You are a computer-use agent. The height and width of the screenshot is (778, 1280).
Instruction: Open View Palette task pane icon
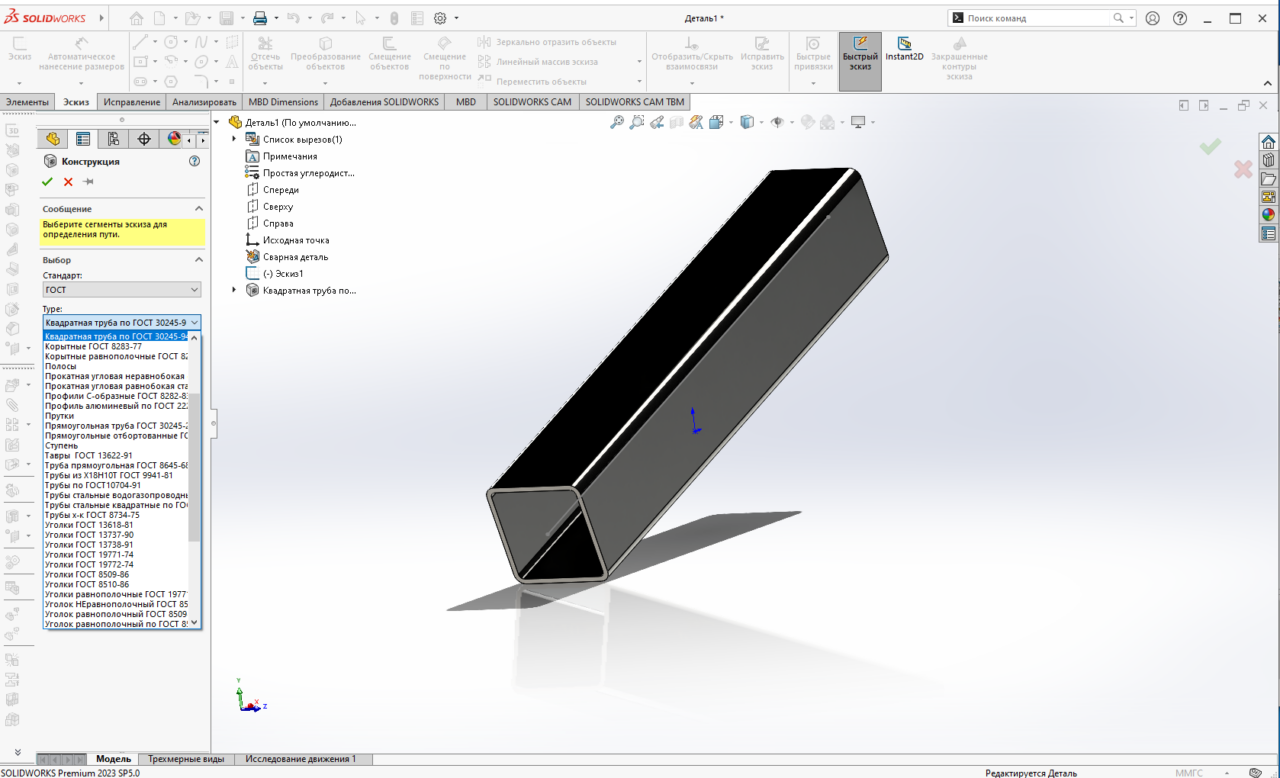pyautogui.click(x=1268, y=196)
